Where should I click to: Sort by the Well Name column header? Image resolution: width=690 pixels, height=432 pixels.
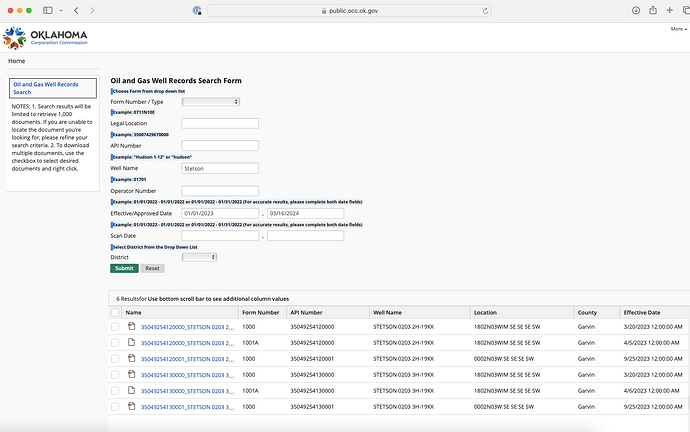coord(387,312)
